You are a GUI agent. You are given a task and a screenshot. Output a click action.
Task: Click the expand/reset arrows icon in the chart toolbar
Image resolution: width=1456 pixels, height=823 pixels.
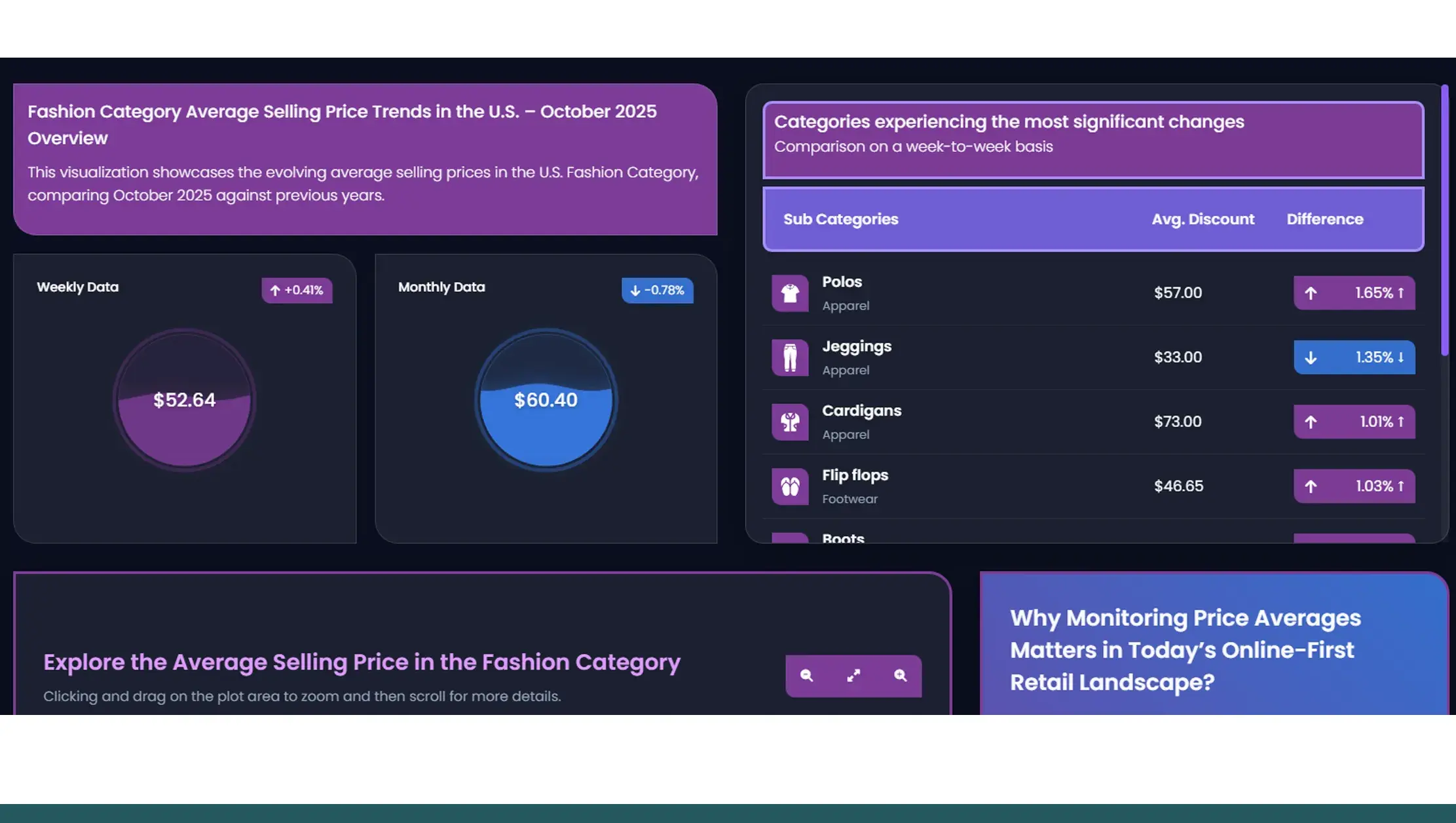click(x=853, y=675)
